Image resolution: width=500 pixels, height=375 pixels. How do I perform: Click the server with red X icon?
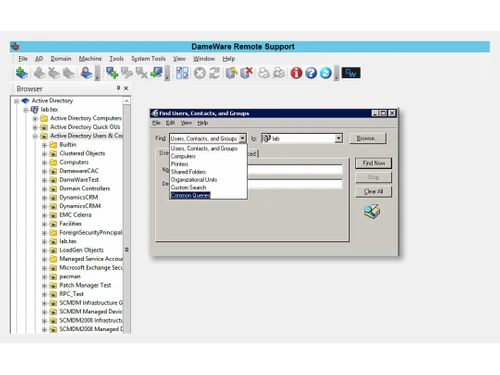tap(246, 73)
